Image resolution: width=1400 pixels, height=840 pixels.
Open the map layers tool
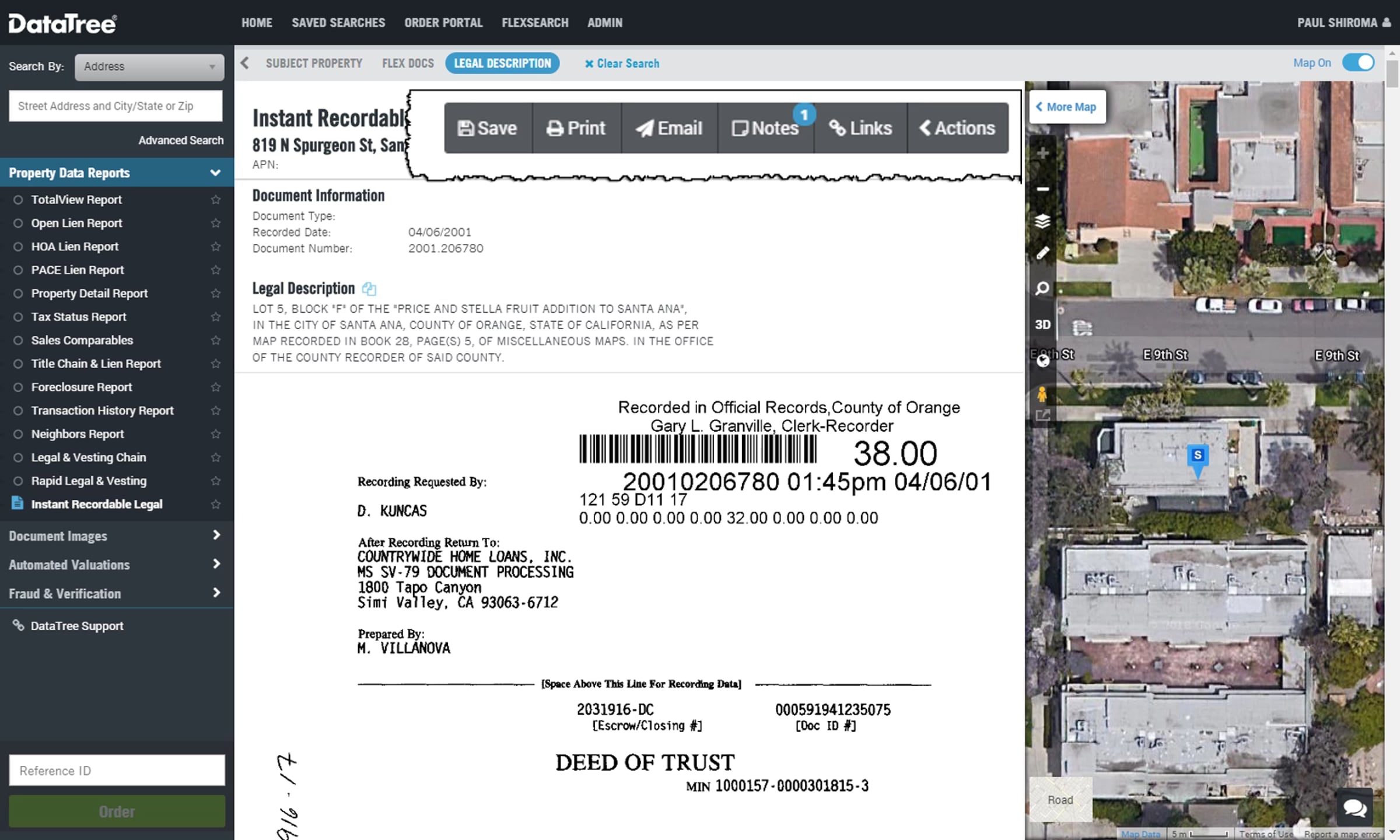pos(1042,222)
